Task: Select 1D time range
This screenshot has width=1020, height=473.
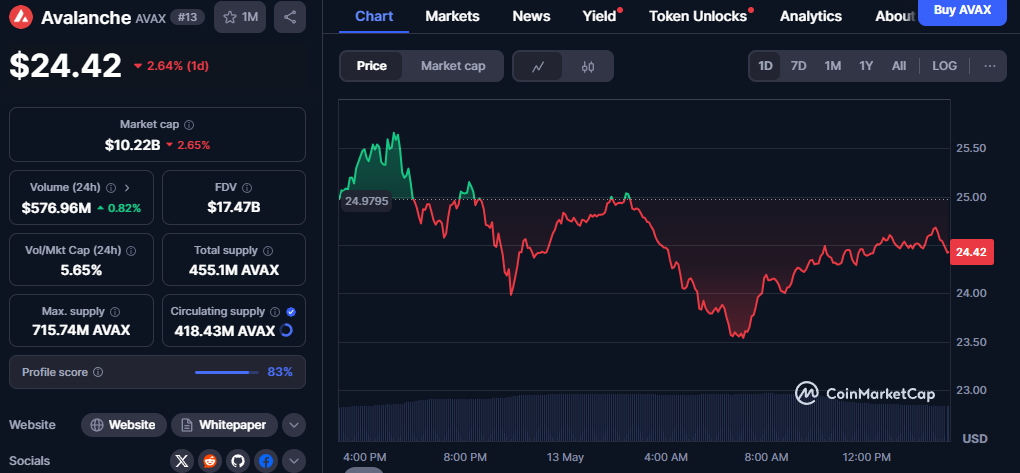Action: [x=766, y=66]
